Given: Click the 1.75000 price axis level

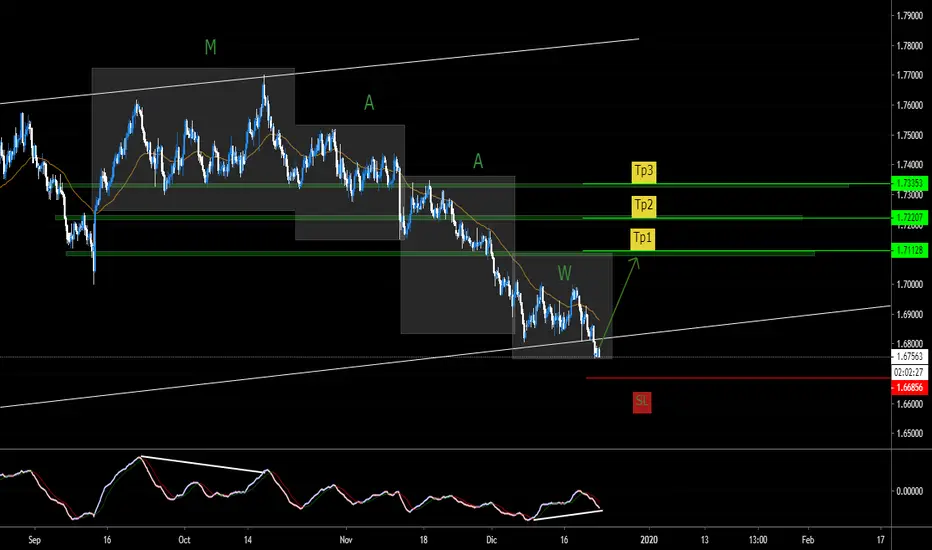Looking at the screenshot, I should (x=909, y=135).
